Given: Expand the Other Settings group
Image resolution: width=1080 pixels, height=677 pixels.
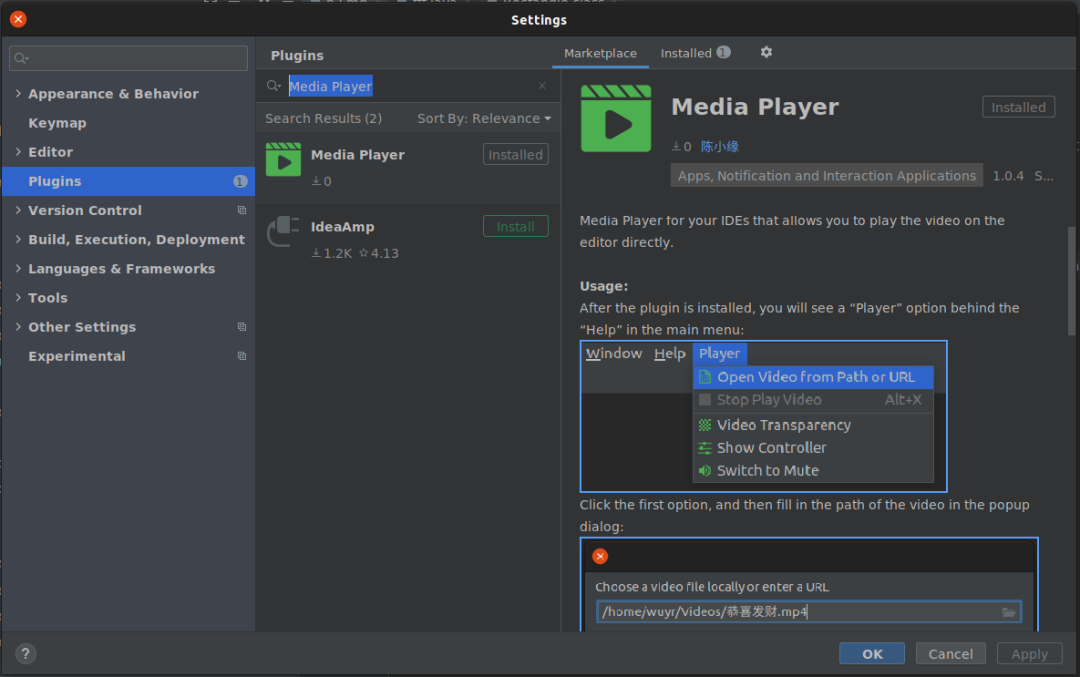Looking at the screenshot, I should (x=18, y=326).
